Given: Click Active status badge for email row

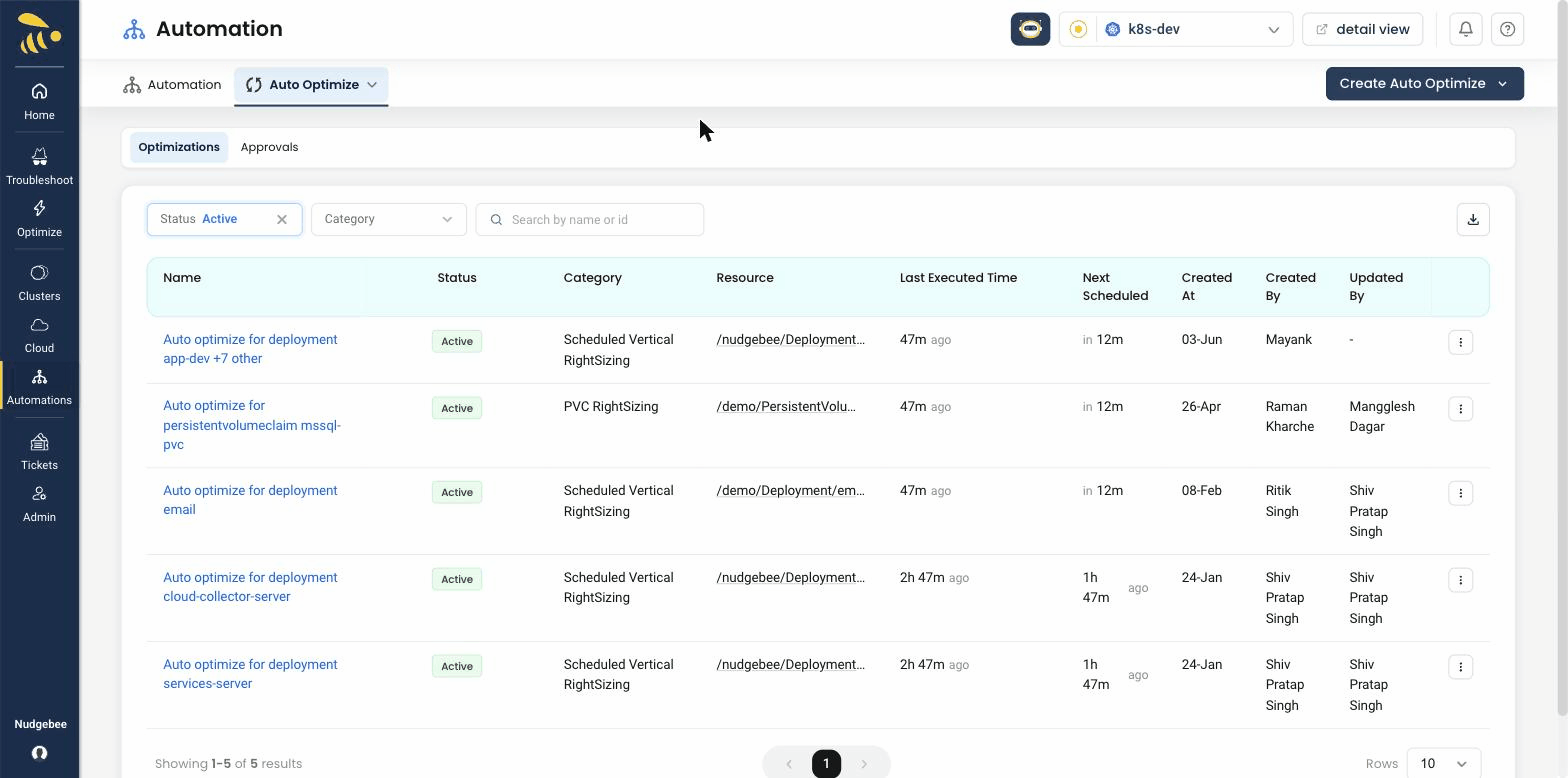Looking at the screenshot, I should (457, 492).
